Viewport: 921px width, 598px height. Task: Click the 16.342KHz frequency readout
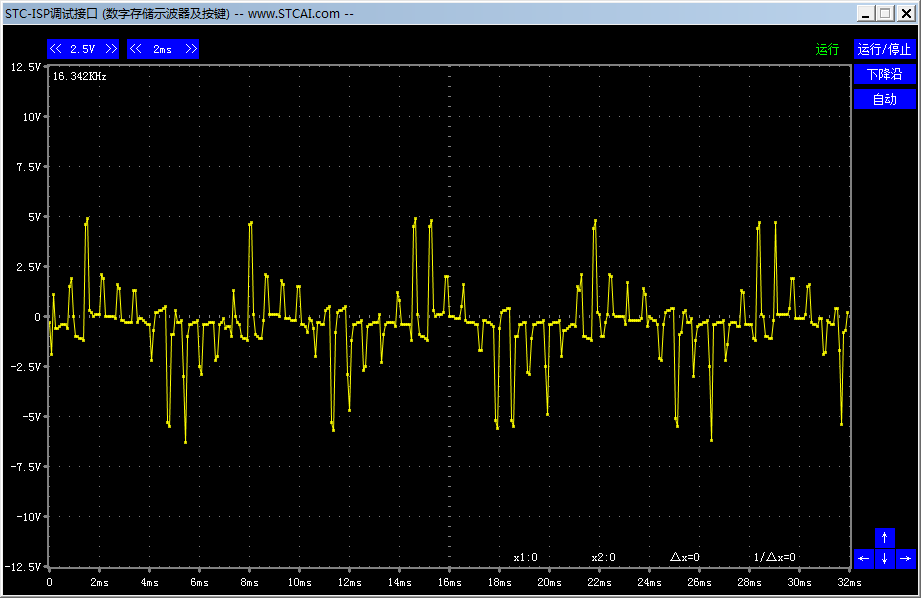[x=80, y=76]
